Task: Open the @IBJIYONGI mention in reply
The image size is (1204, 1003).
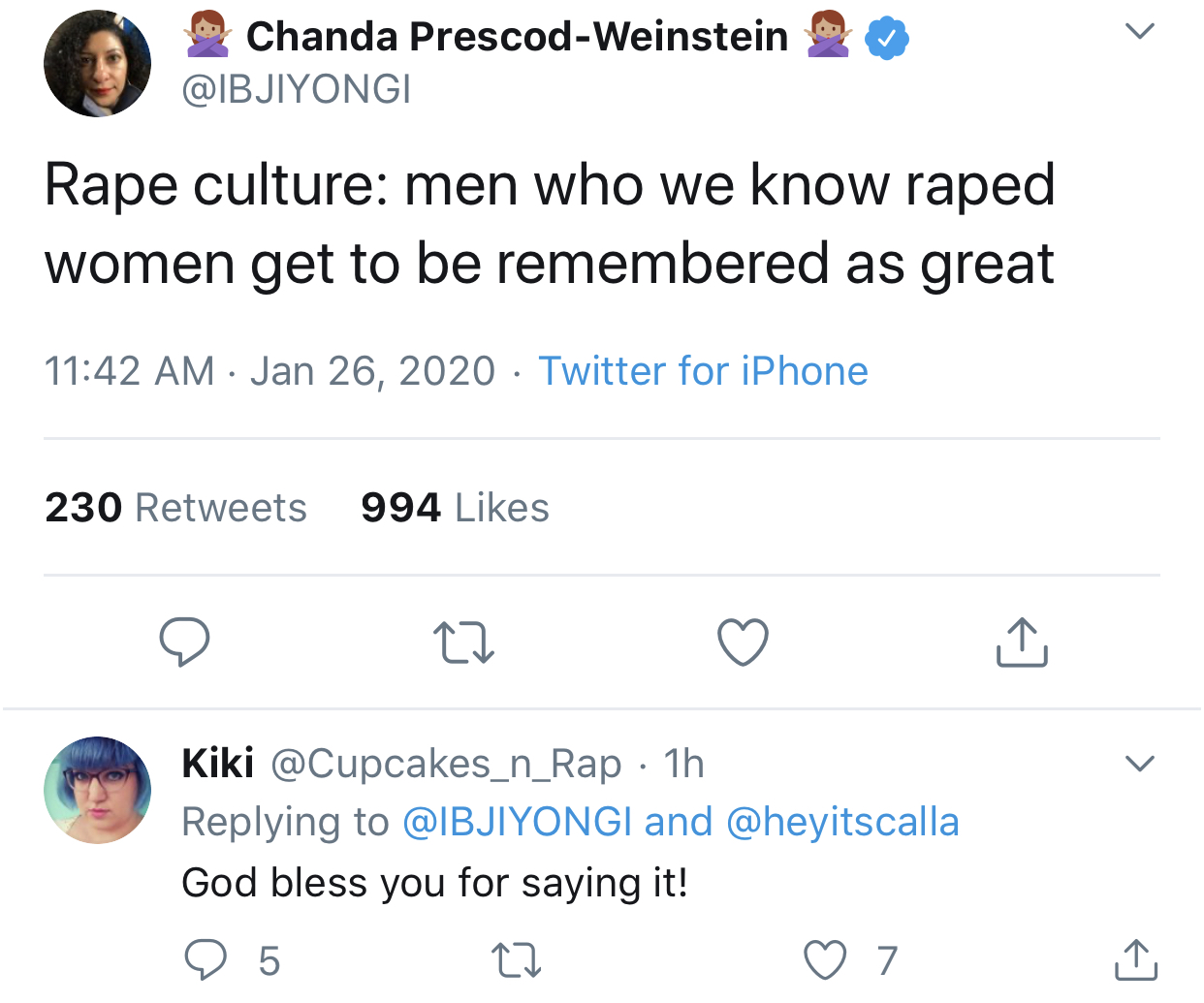Action: click(517, 822)
